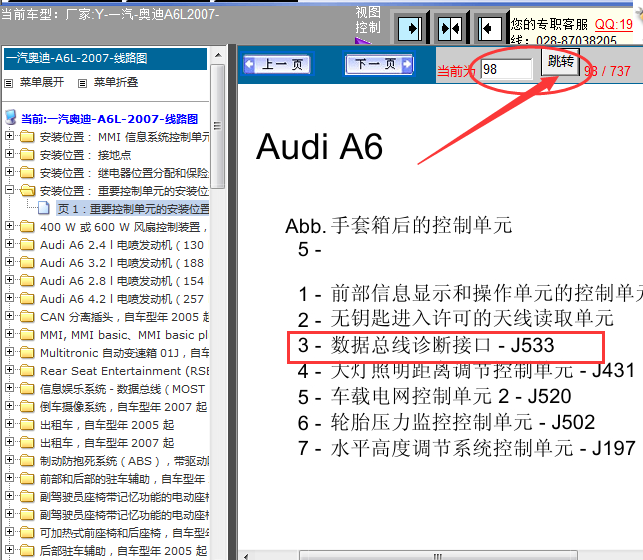The image size is (643, 560).
Task: Click the document icon of 页 1 item
Action: click(x=44, y=208)
